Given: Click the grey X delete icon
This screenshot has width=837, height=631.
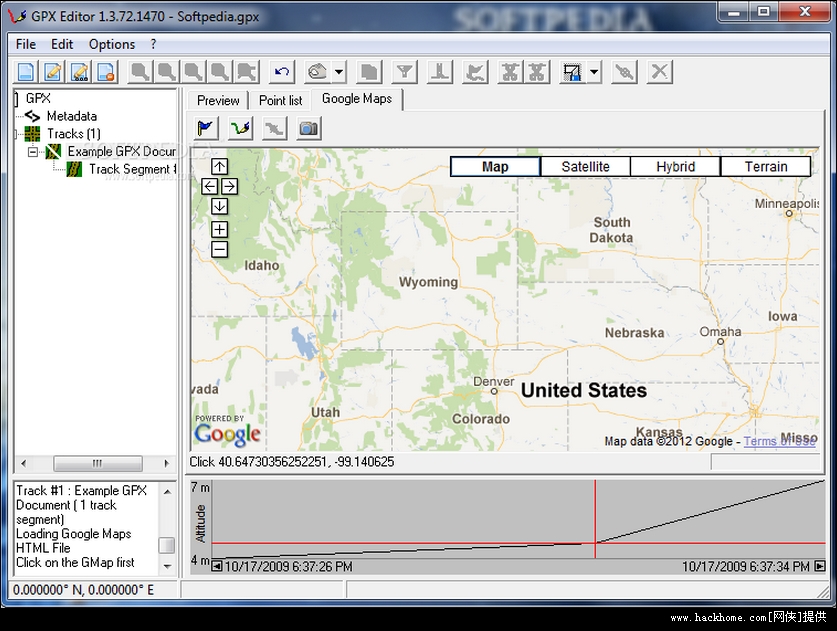Looking at the screenshot, I should (x=660, y=72).
